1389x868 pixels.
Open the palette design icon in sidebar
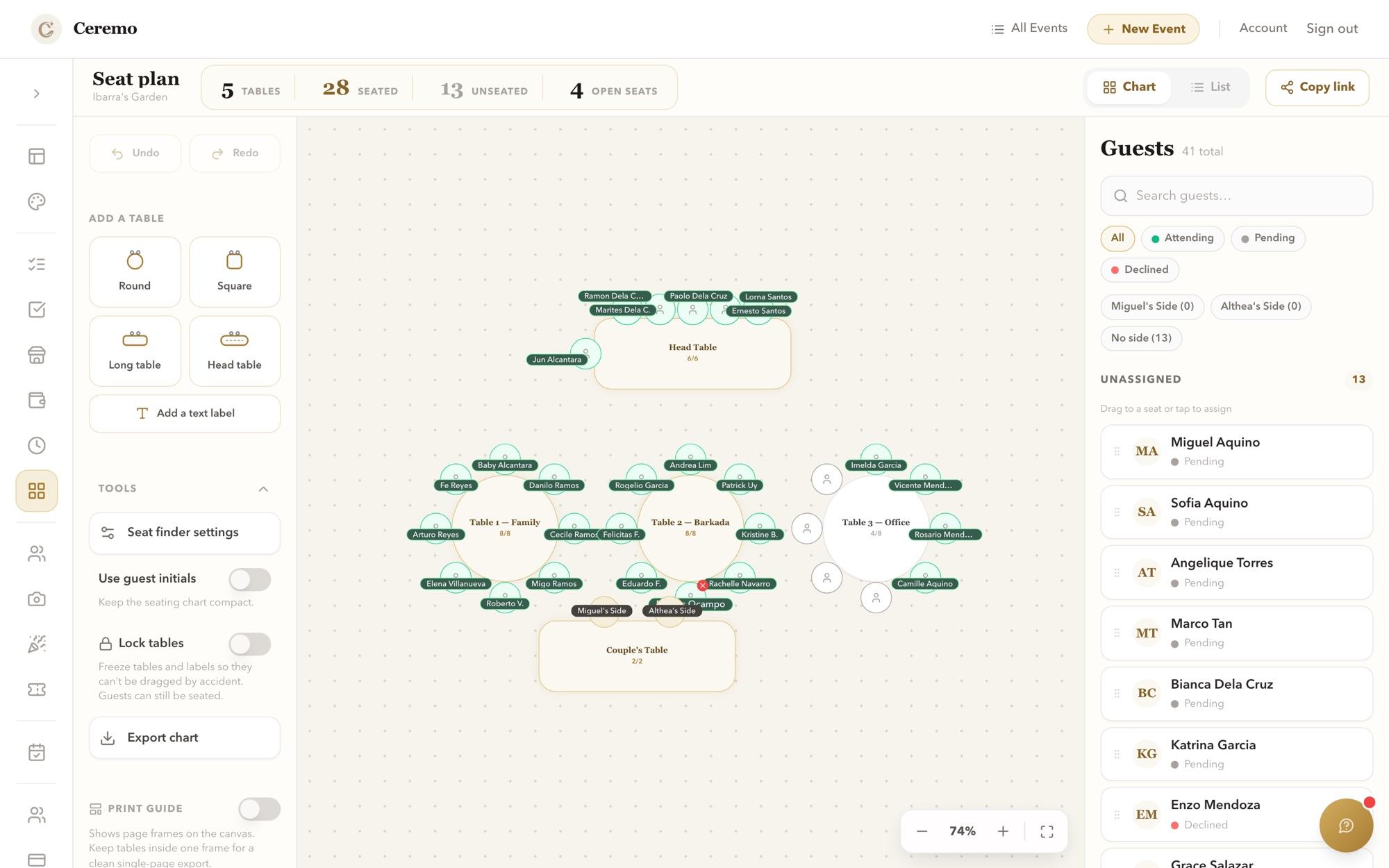(x=37, y=201)
